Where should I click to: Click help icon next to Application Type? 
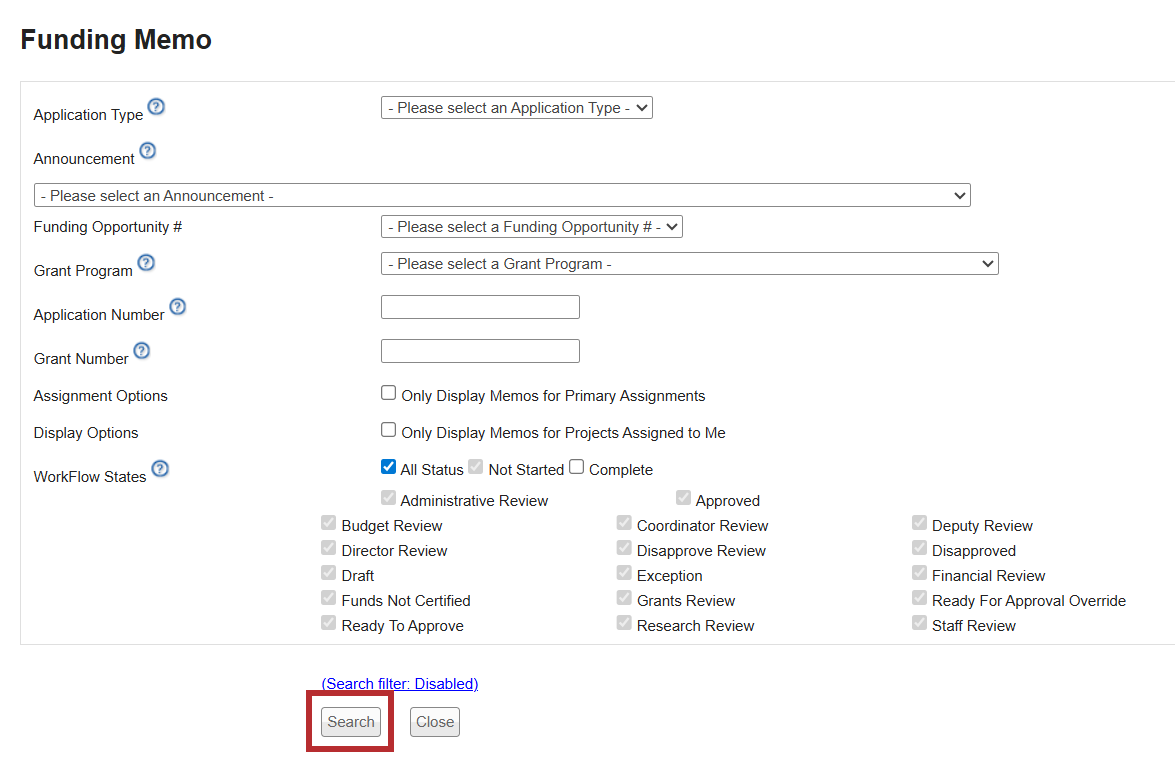pos(156,107)
